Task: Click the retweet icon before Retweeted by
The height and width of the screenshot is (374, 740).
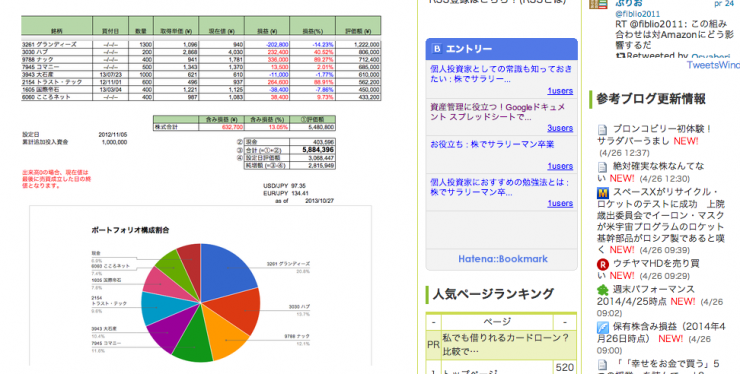Action: coord(620,56)
